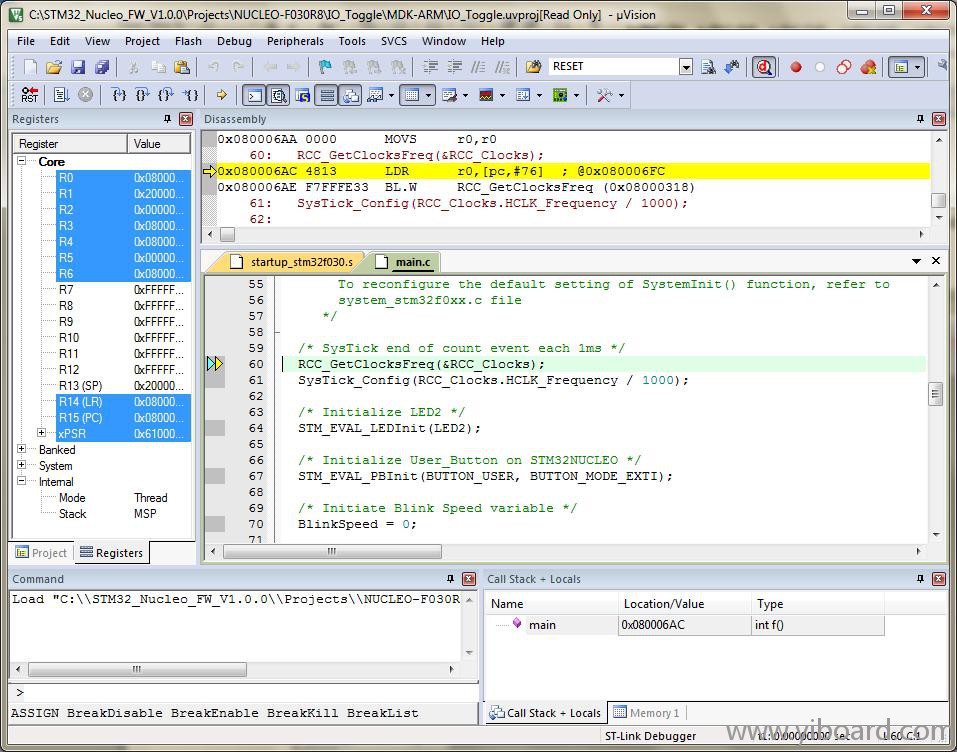
Task: Click the Value column header in Registers
Action: (159, 143)
